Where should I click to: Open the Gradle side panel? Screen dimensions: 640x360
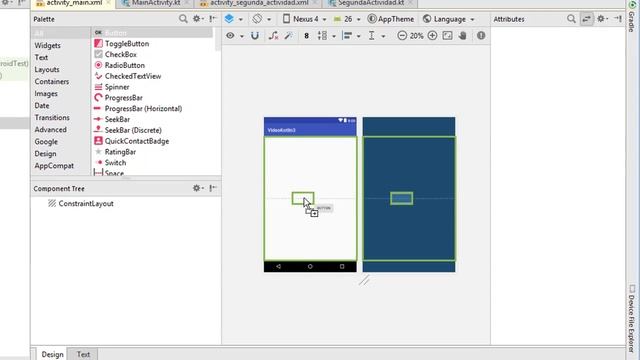pyautogui.click(x=632, y=17)
